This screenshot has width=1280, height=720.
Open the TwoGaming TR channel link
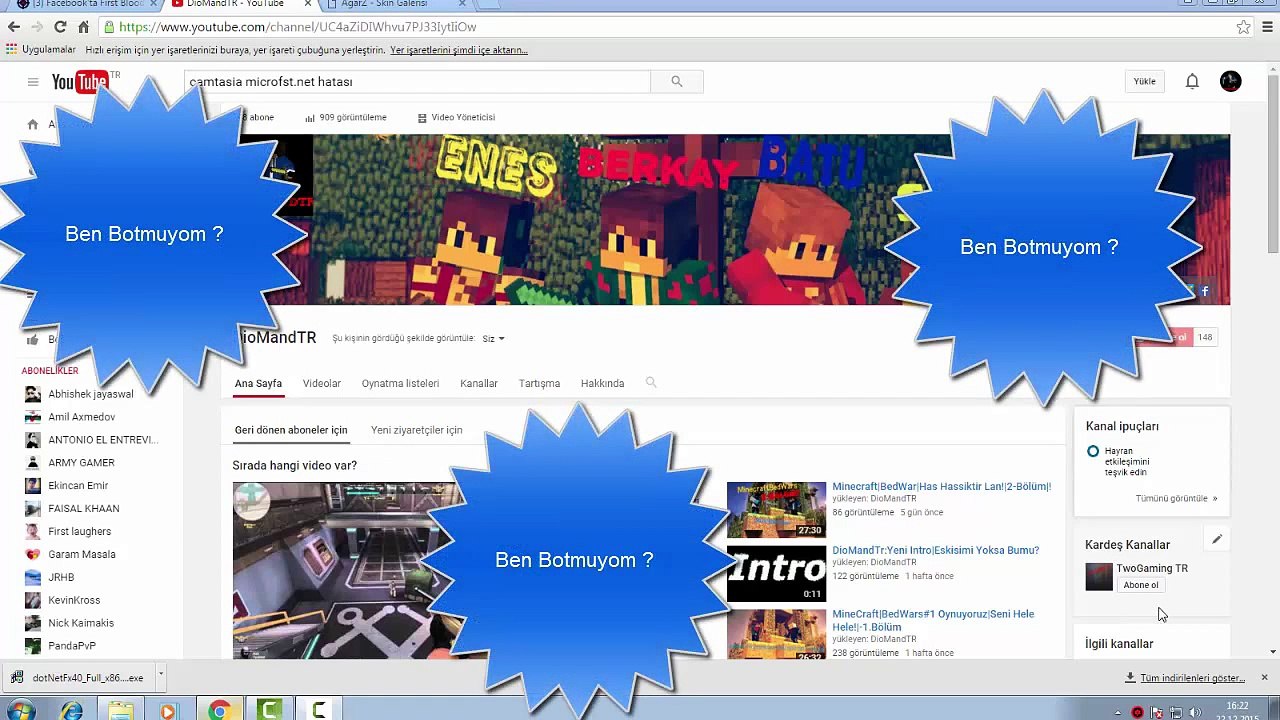coord(1152,568)
